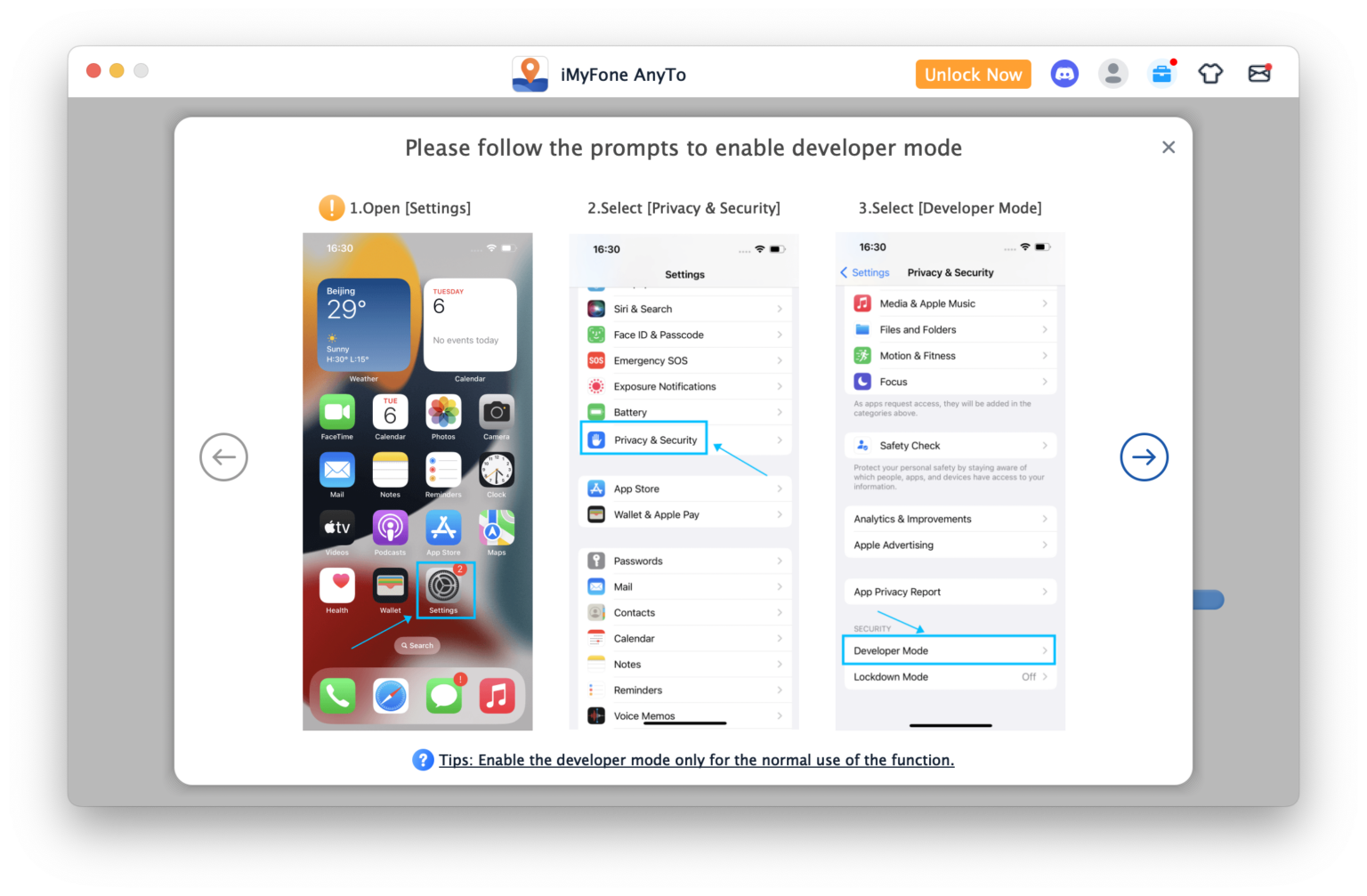Click the dialog title about enabling developer mode
Screen dimensions: 1367x896
click(x=683, y=148)
